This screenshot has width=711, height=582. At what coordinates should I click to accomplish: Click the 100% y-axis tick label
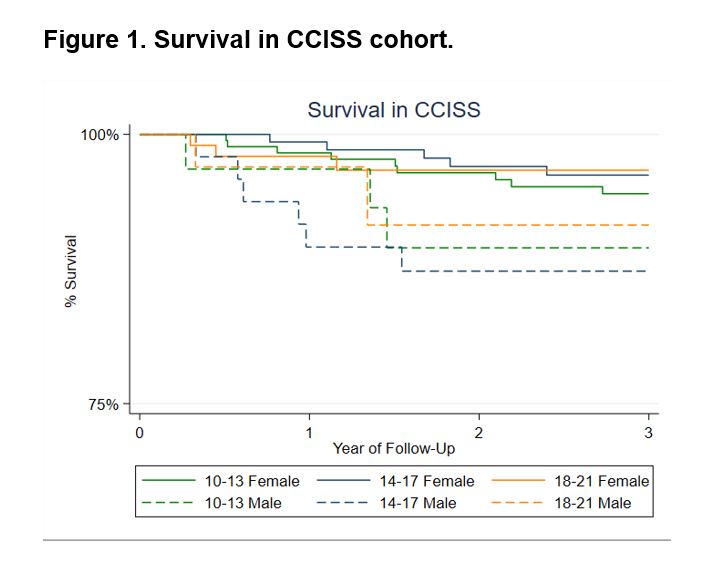[x=100, y=134]
